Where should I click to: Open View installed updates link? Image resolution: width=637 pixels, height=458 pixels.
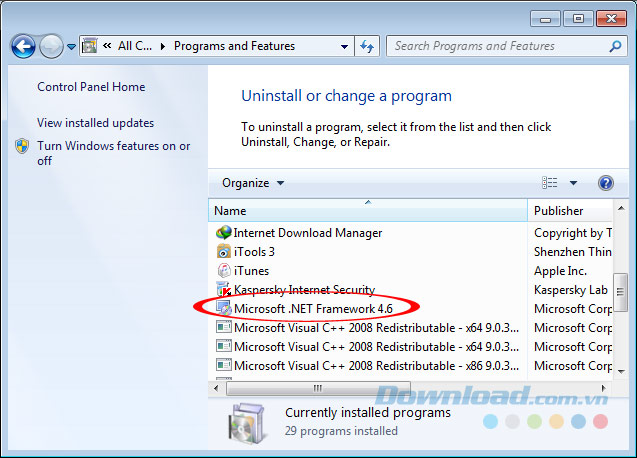(x=95, y=123)
